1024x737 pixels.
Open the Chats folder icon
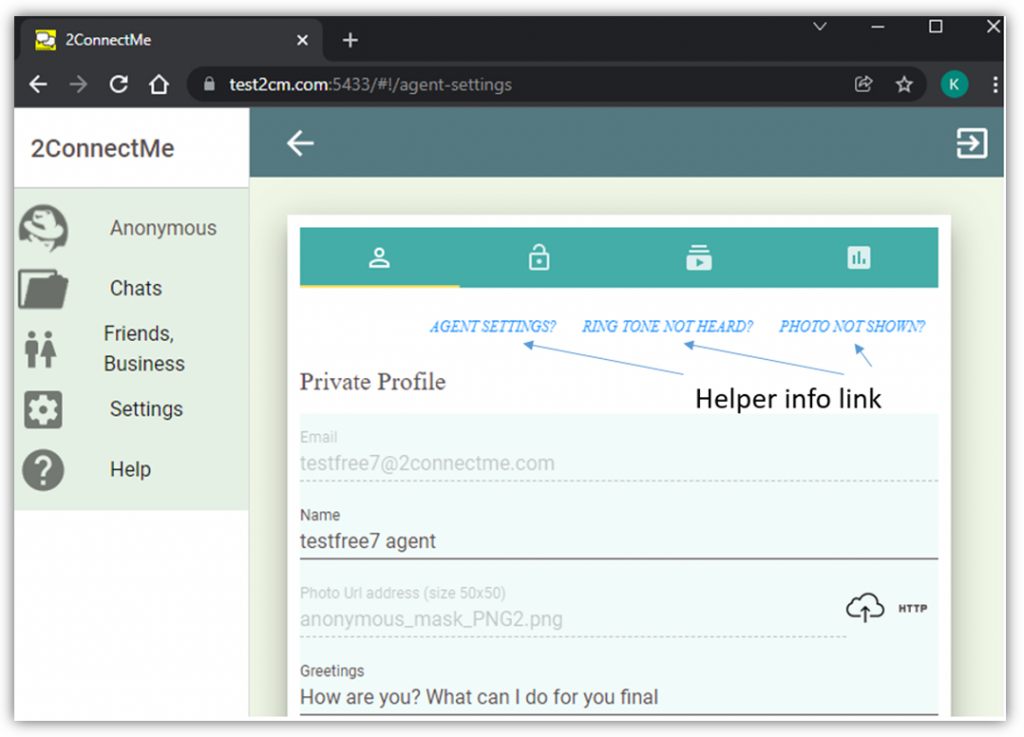pos(43,289)
